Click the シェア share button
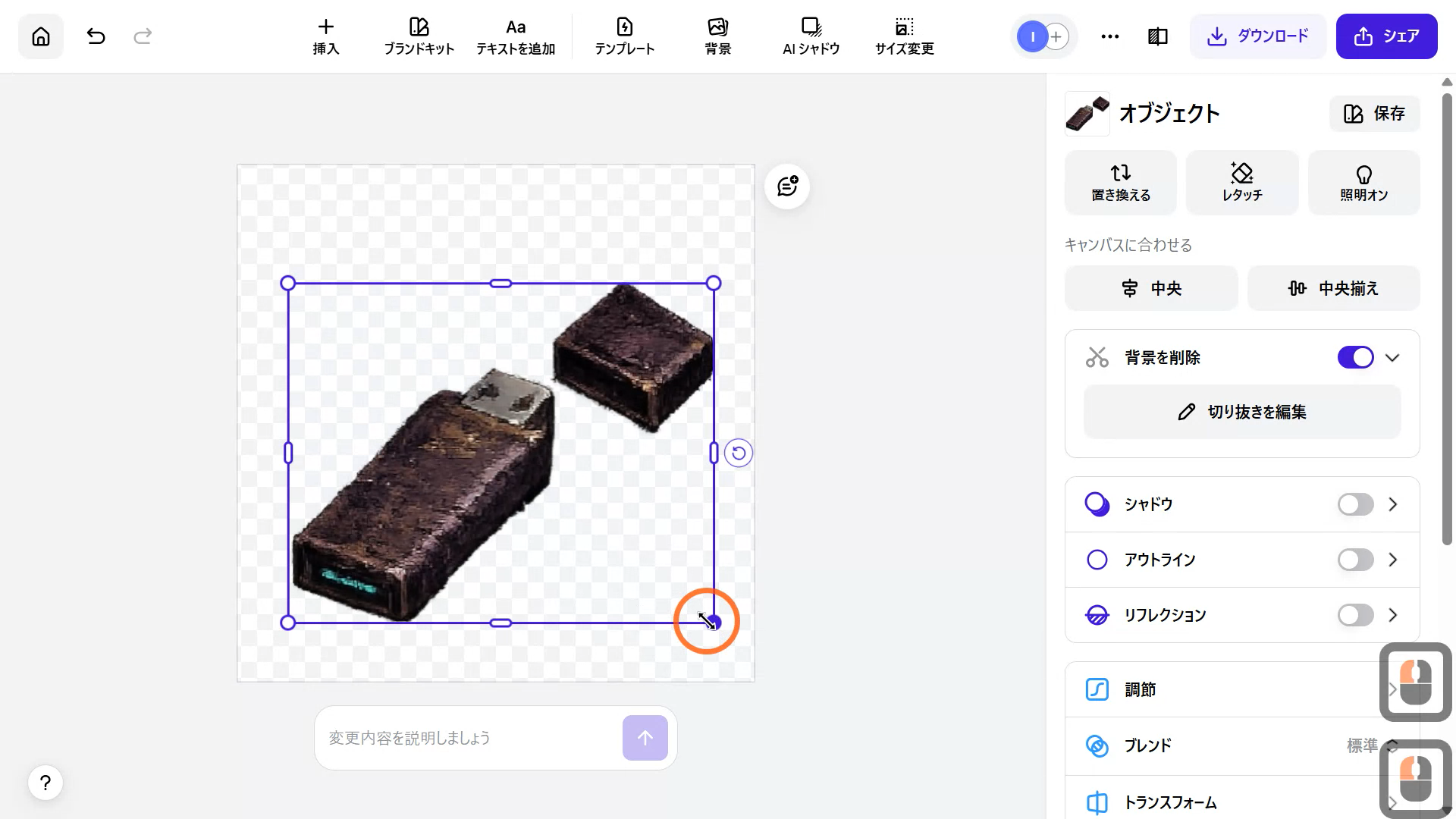The height and width of the screenshot is (819, 1456). click(1386, 36)
